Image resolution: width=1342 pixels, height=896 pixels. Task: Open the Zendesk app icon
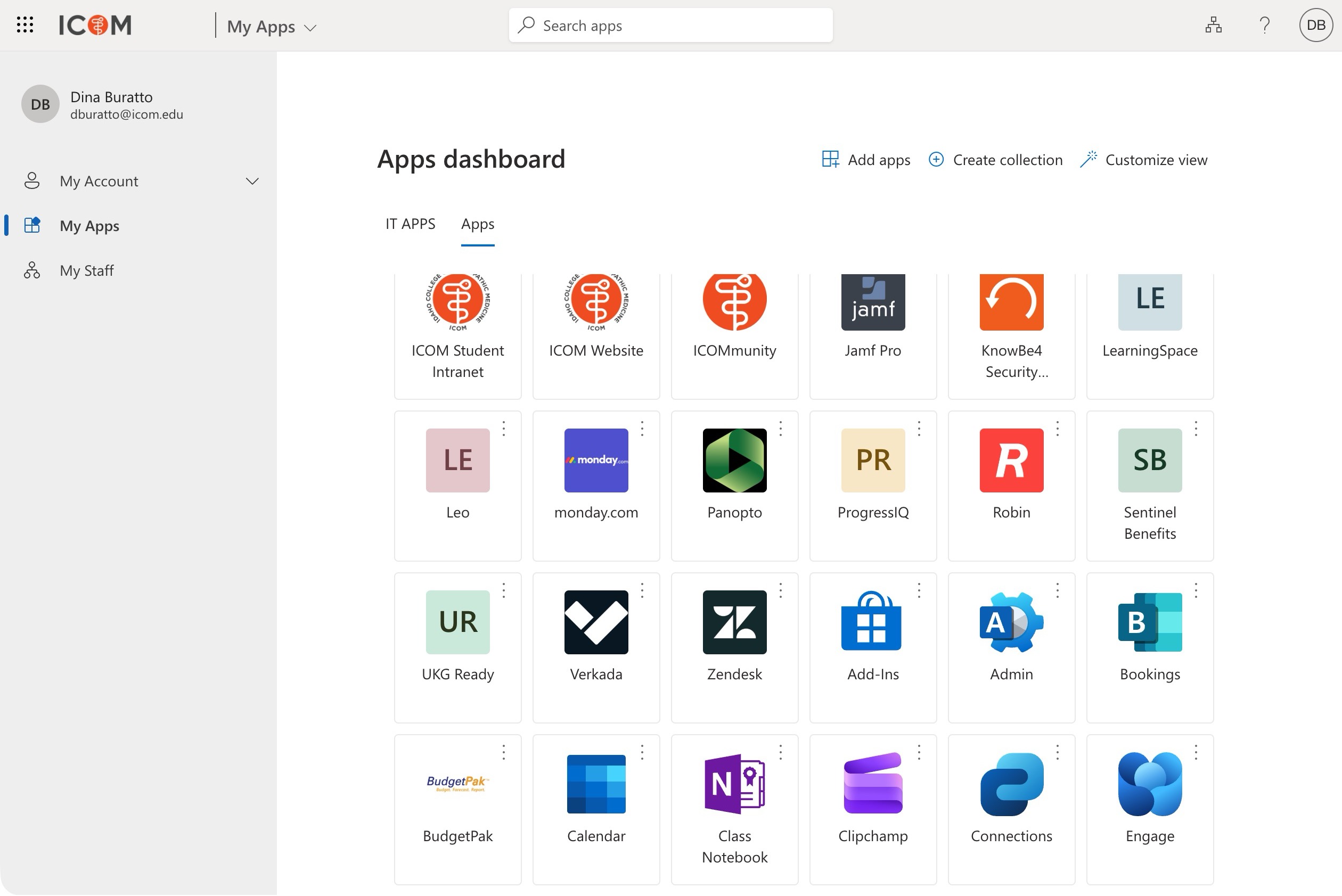click(734, 622)
